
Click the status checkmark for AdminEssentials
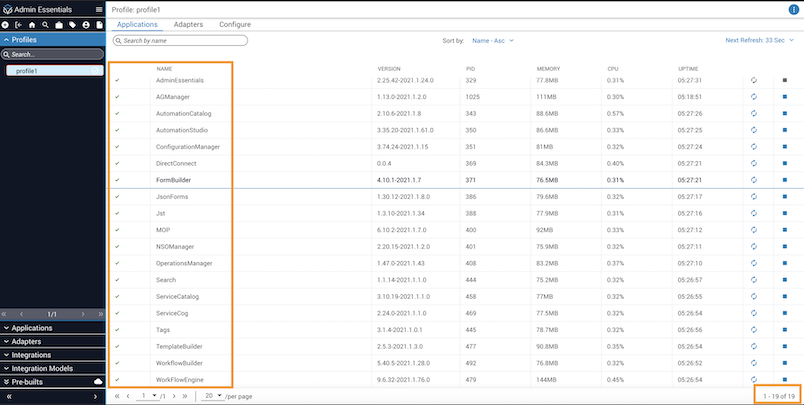(118, 80)
